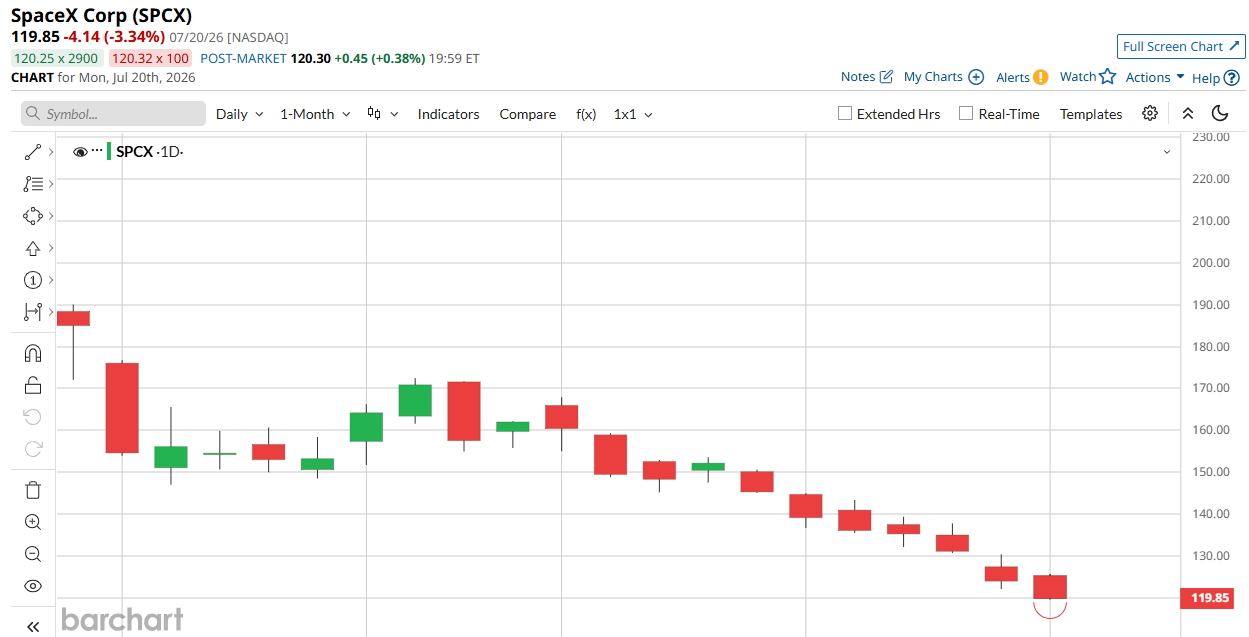Open the Indicators menu
The image size is (1249, 637).
pos(448,114)
